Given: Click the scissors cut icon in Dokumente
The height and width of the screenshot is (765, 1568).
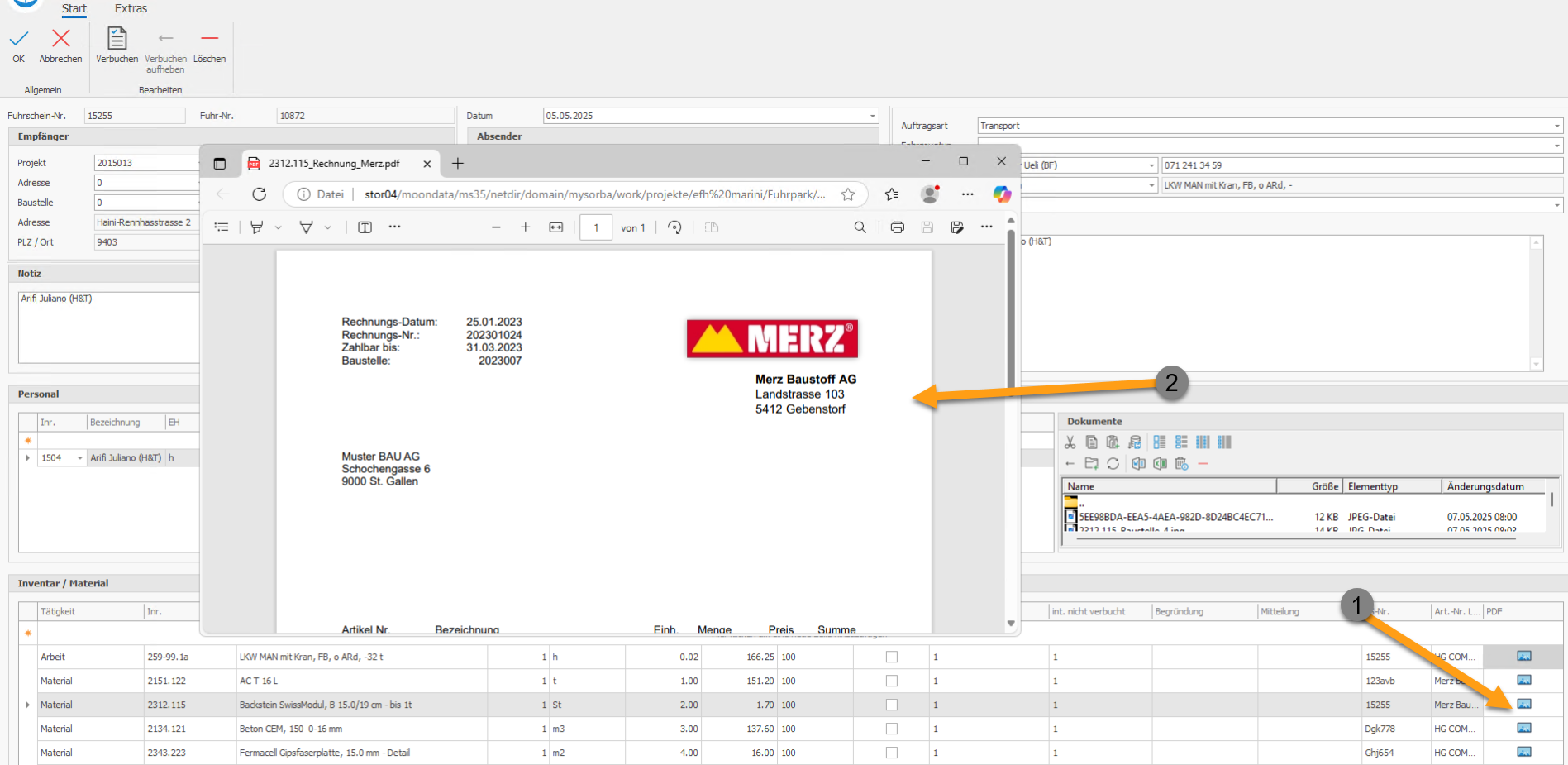Looking at the screenshot, I should click(x=1070, y=442).
